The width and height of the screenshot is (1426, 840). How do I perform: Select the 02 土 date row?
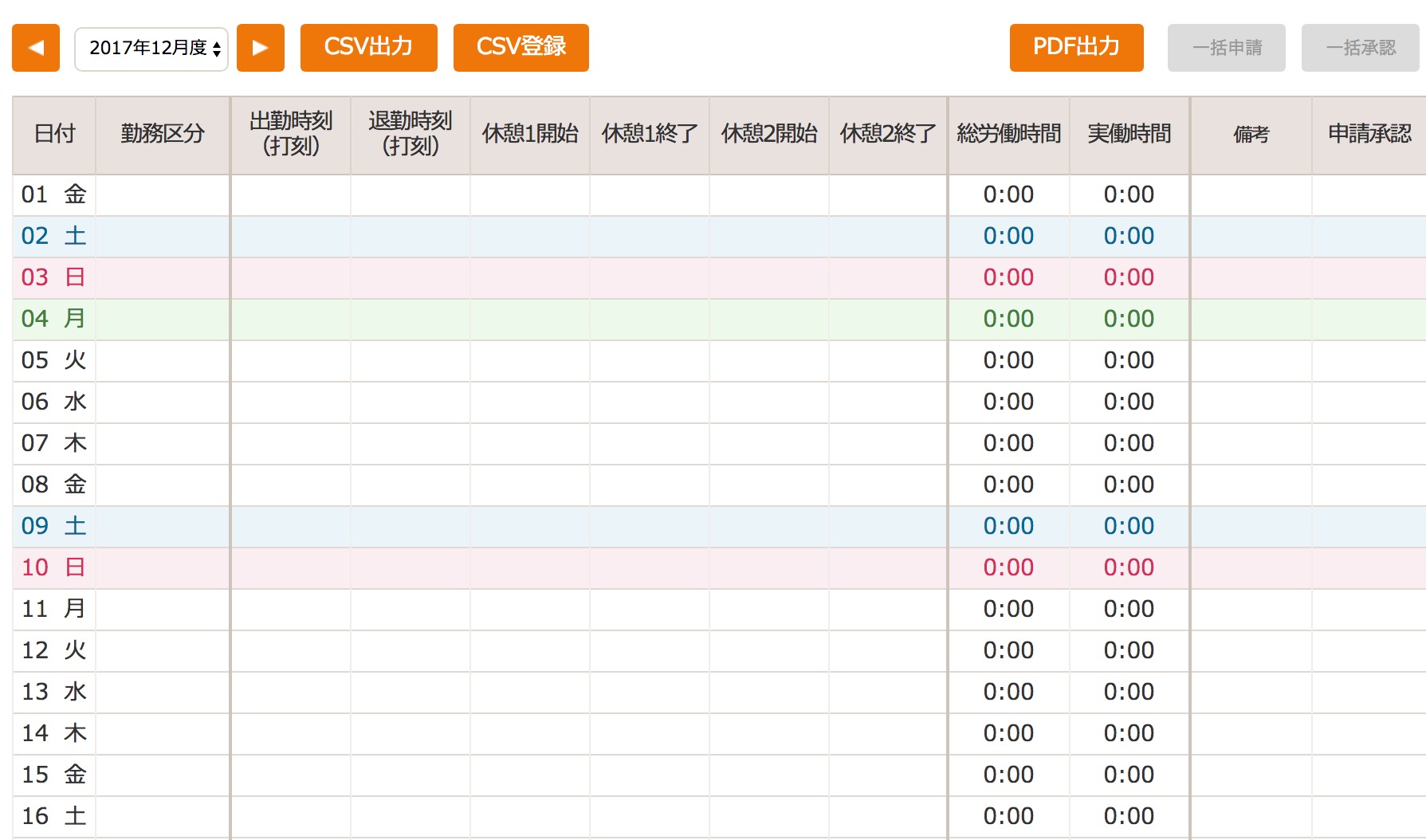719,237
